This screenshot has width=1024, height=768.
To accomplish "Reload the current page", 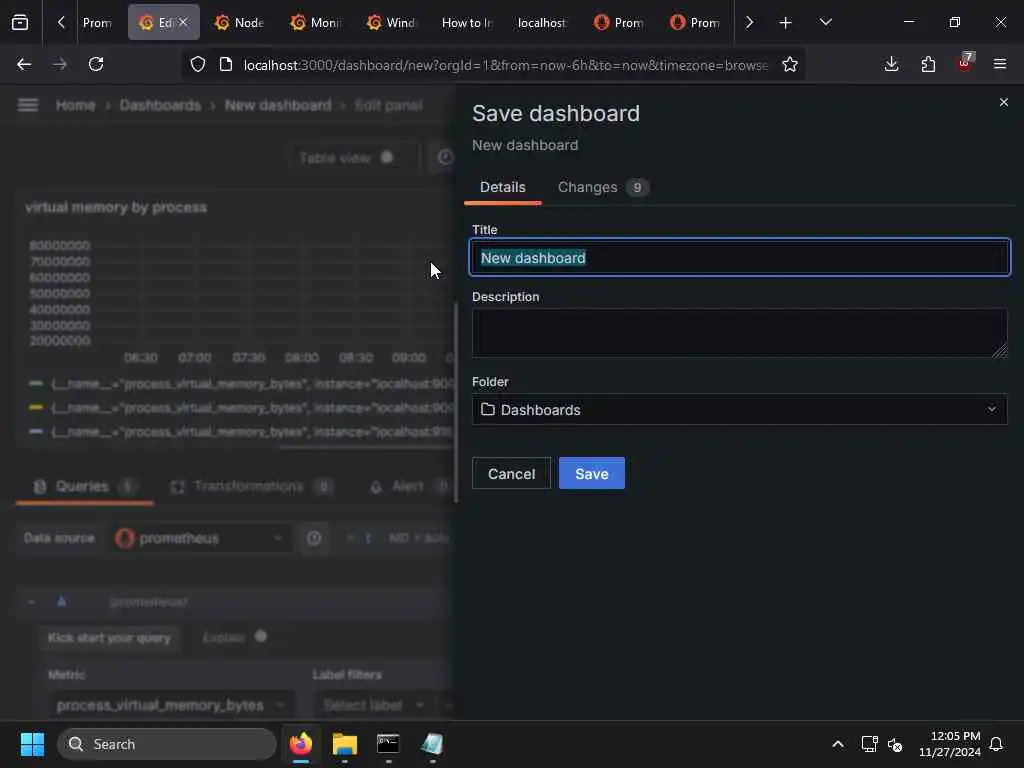I will click(x=96, y=64).
